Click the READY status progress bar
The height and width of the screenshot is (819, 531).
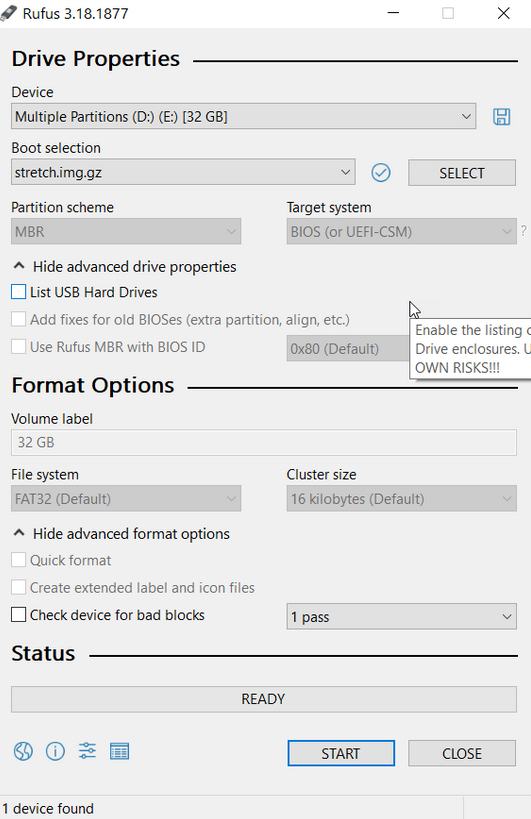coord(264,699)
